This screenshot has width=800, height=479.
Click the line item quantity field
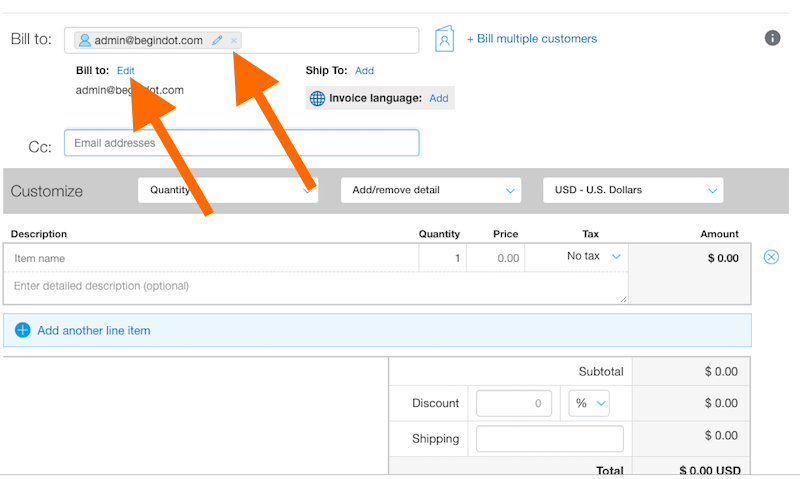point(442,258)
